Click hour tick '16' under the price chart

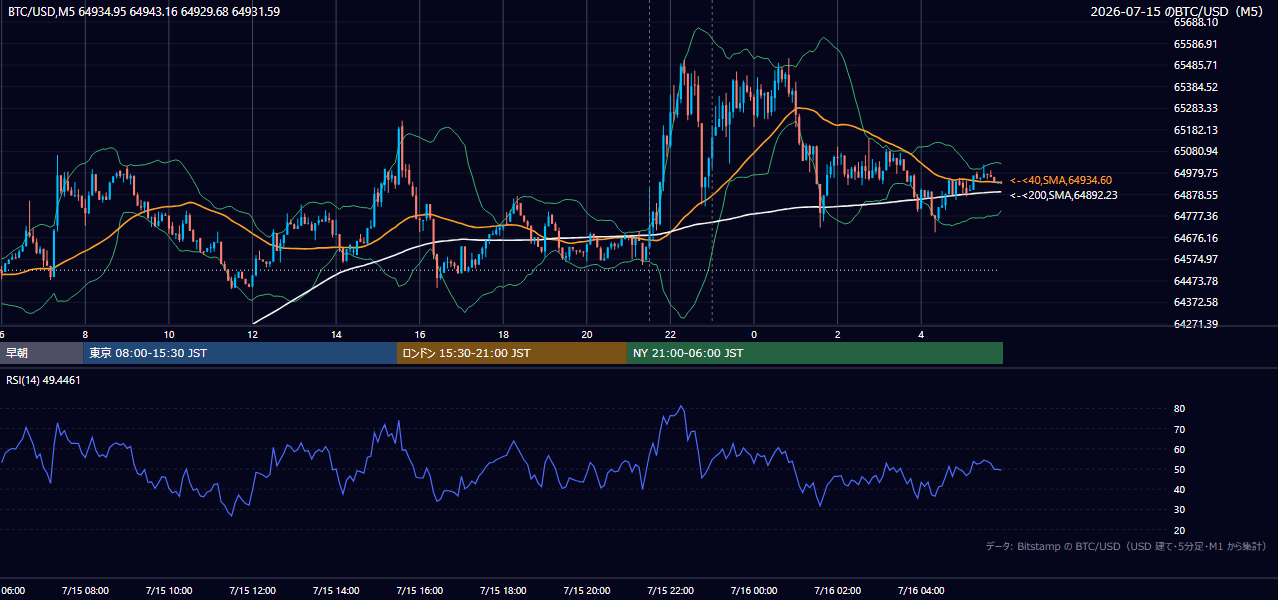(x=420, y=334)
